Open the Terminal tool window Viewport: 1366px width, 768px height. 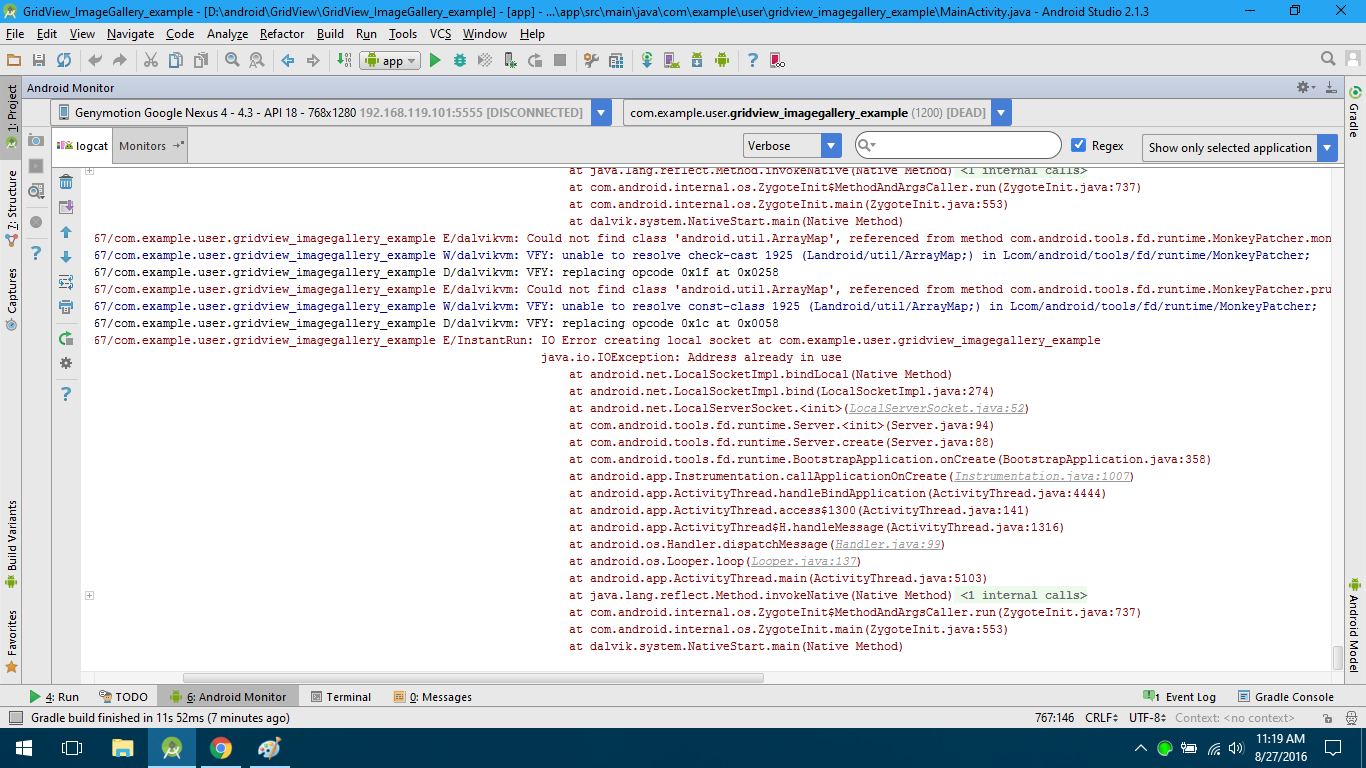pyautogui.click(x=341, y=697)
